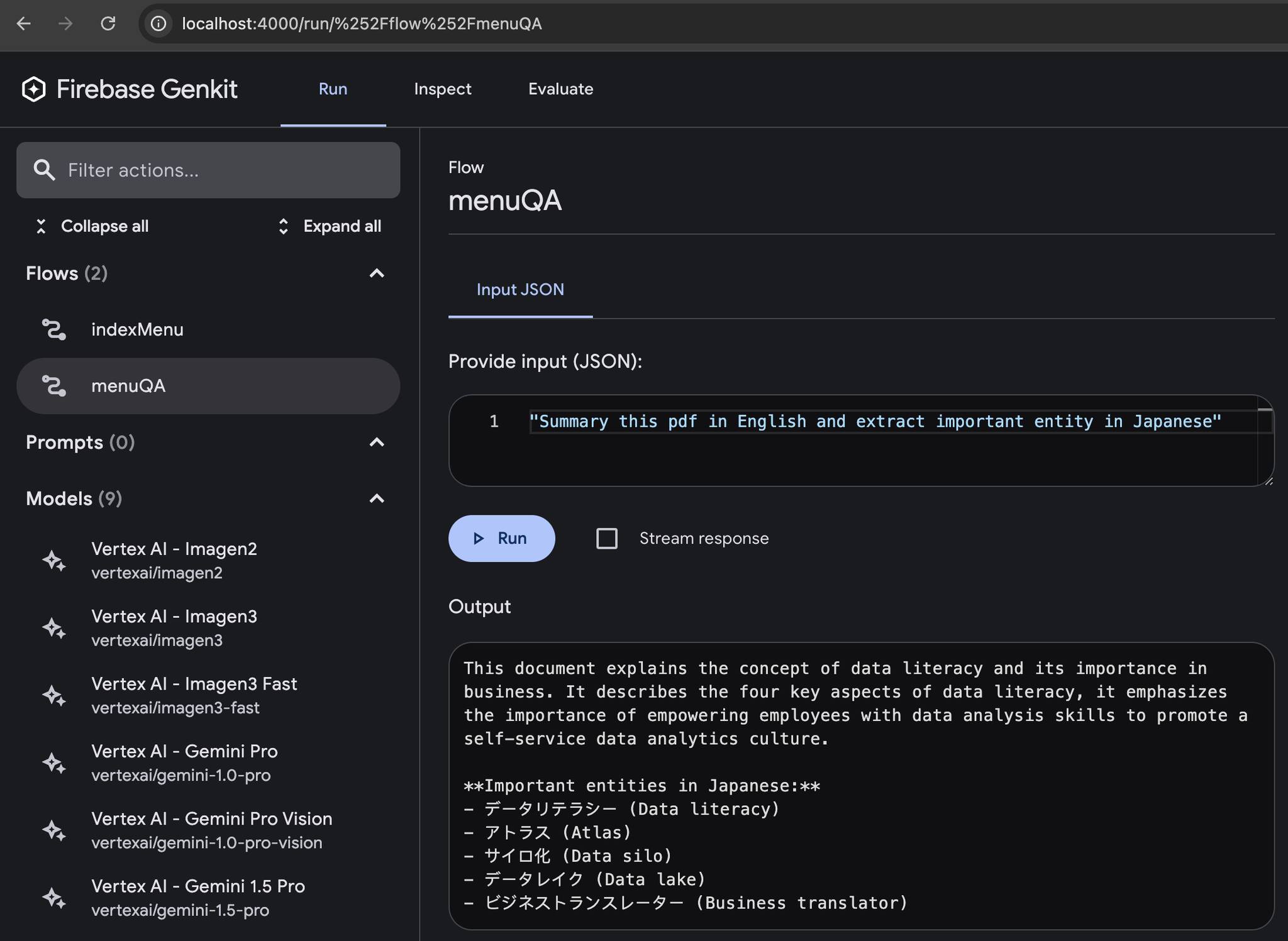Click the site info icon in the address bar
1288x941 pixels.
(x=158, y=24)
